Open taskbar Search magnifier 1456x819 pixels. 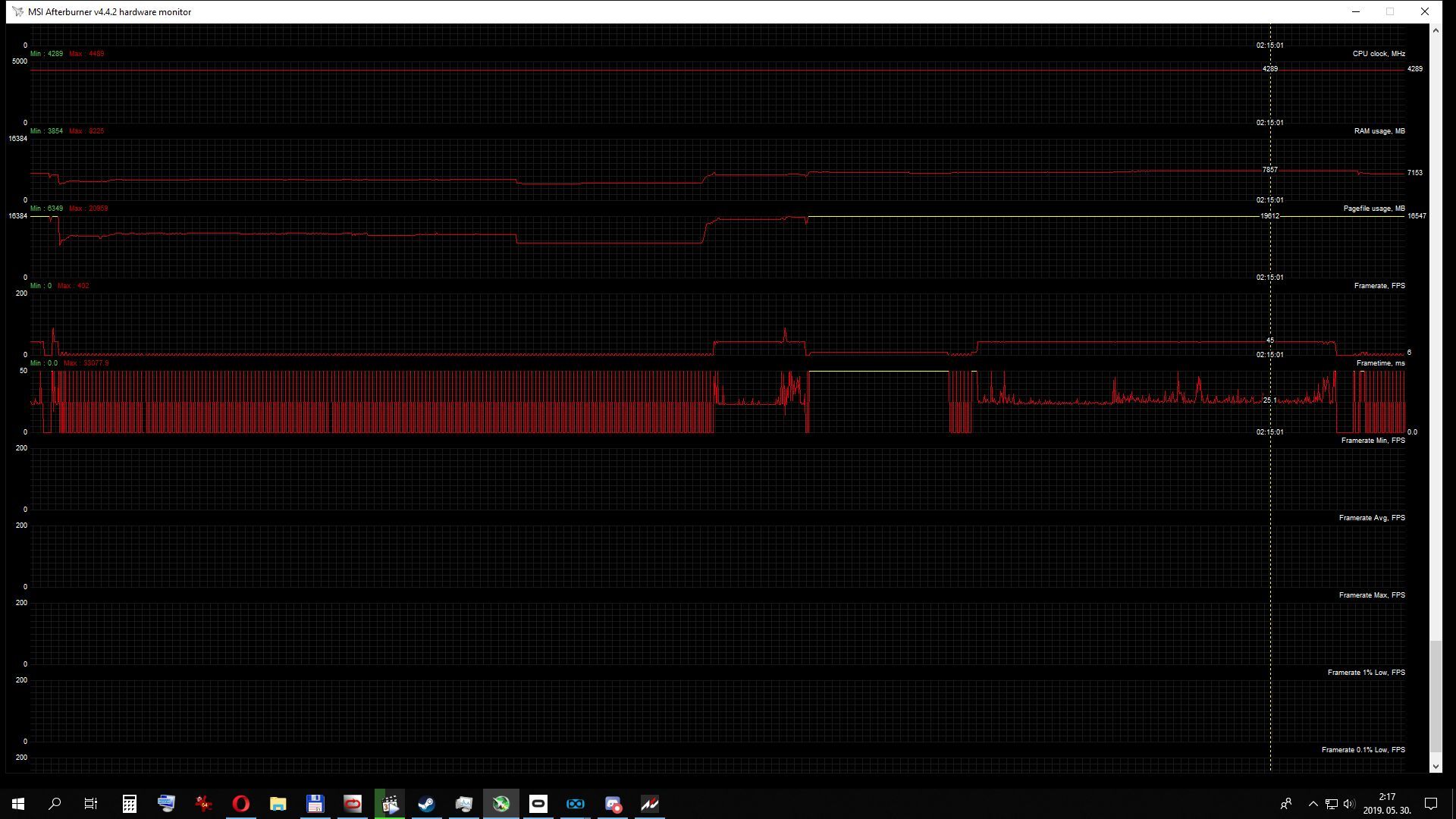55,804
